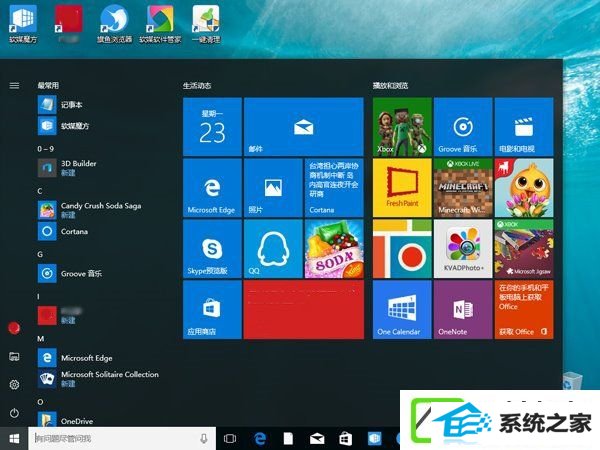Launch the Skype预览版 tile
Viewport: 600px width, 450px height.
point(212,249)
